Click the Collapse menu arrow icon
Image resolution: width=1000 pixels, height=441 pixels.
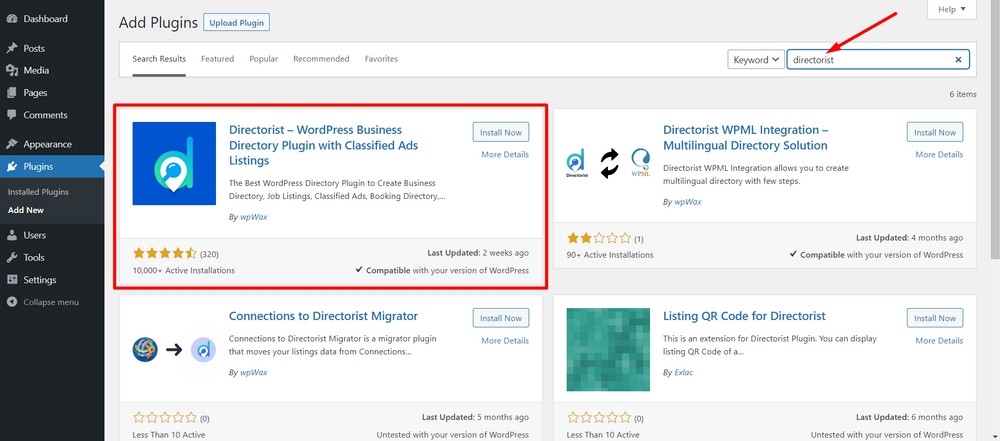pyautogui.click(x=11, y=302)
